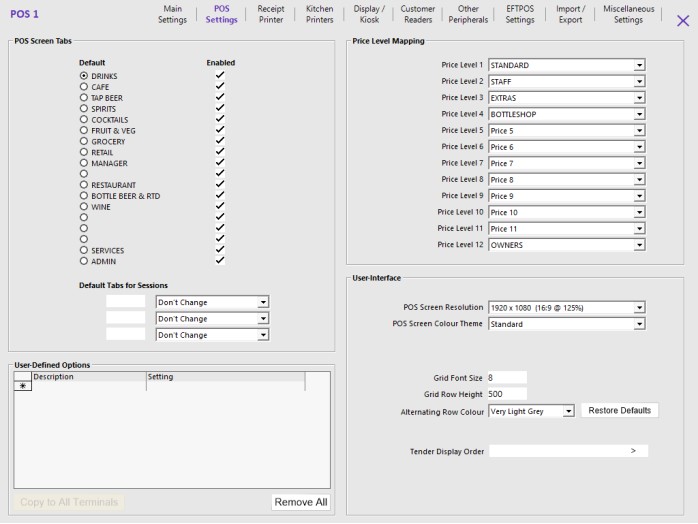Set CAFE as the default tab
Screen dimensions: 698x524
point(84,87)
